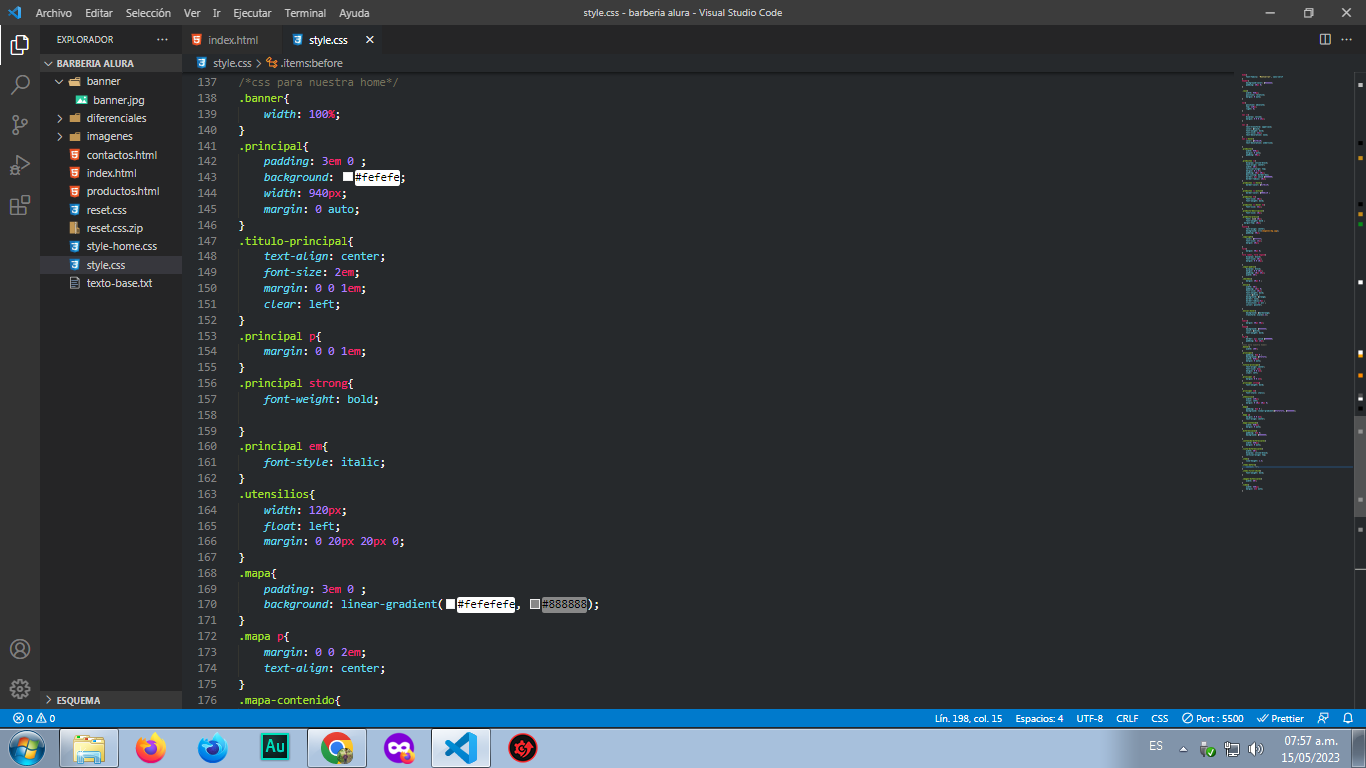Show hidden system tray icons
1366x768 pixels.
point(1184,749)
